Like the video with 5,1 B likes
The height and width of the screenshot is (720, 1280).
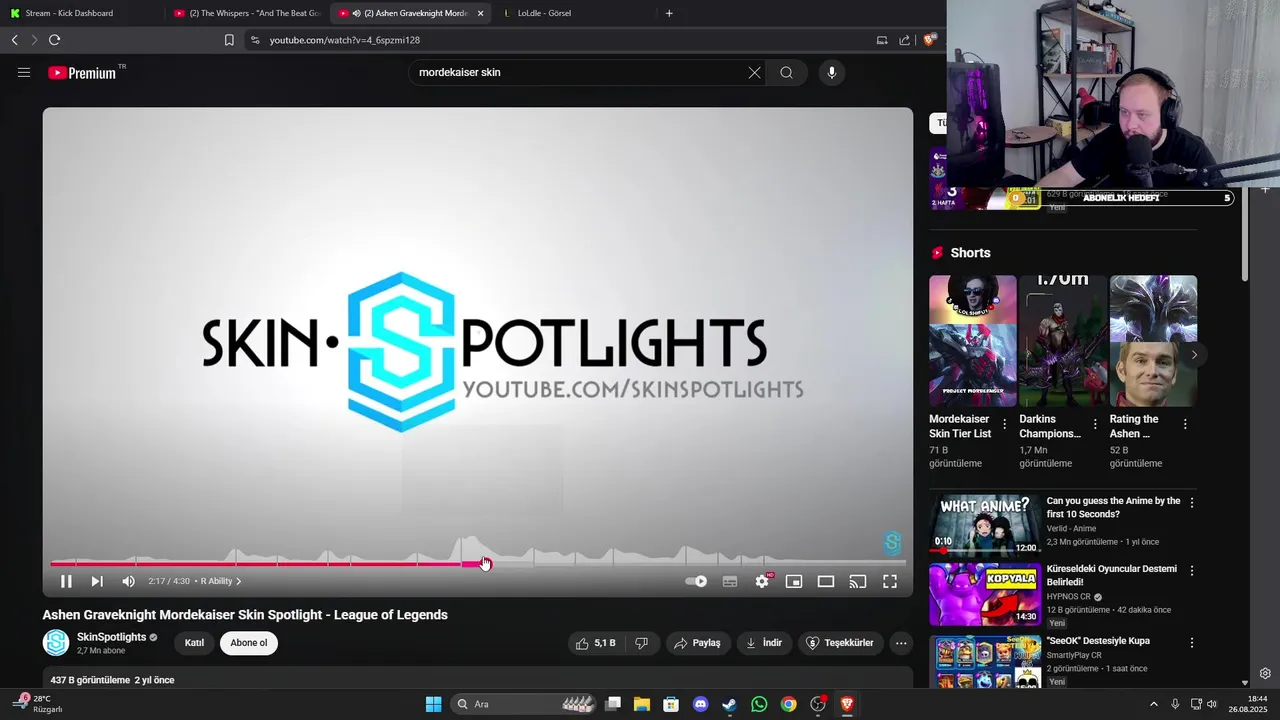596,643
